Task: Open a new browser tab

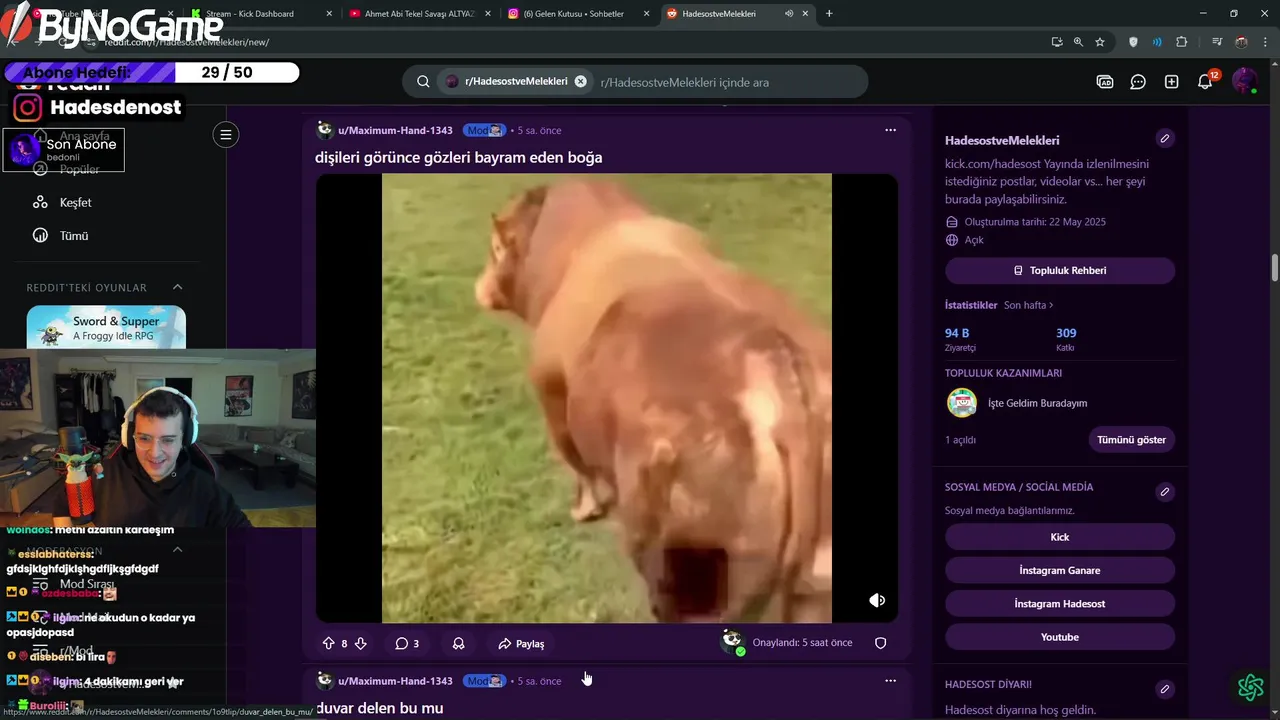Action: (829, 14)
